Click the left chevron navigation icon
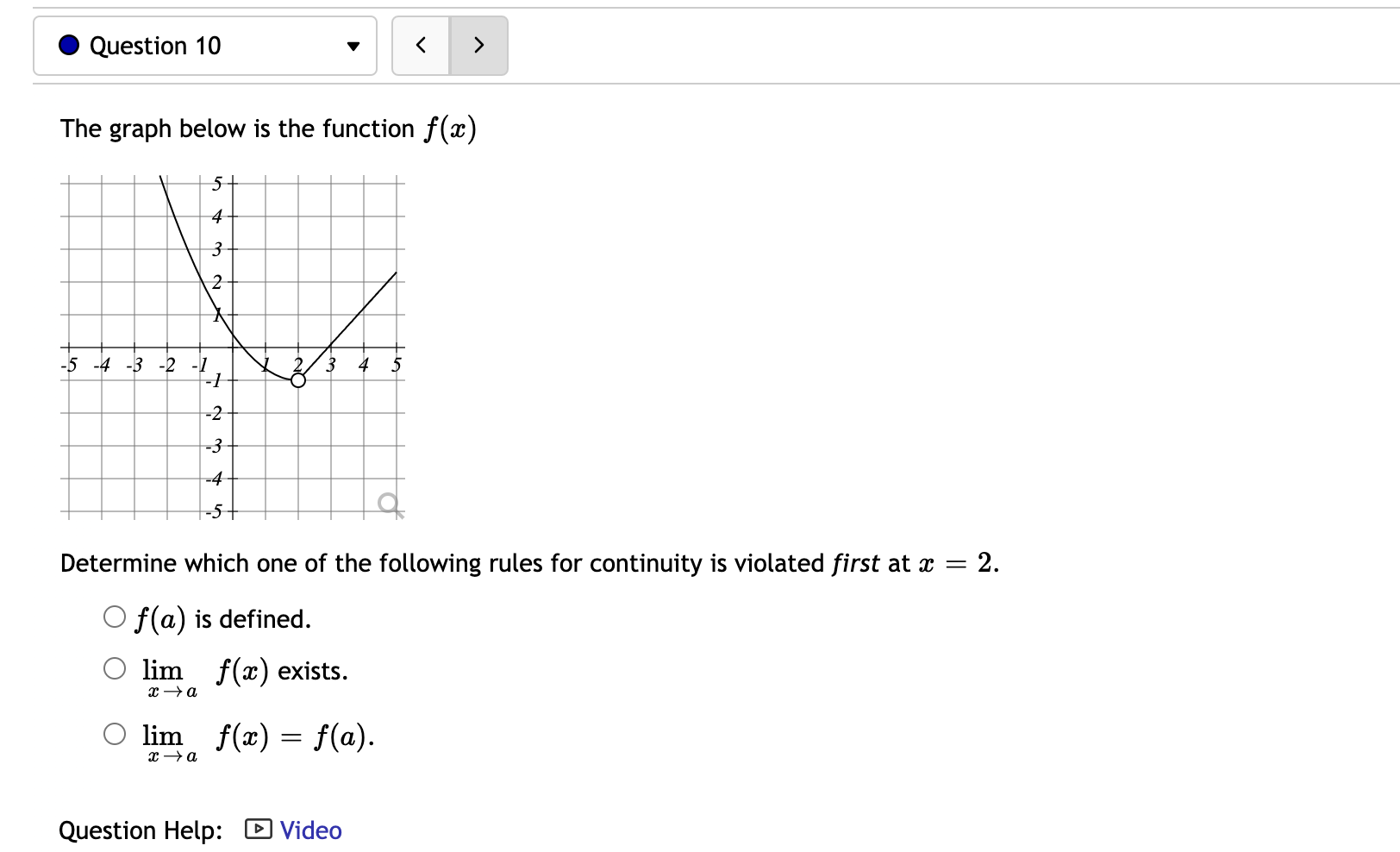Image resolution: width=1400 pixels, height=852 pixels. pyautogui.click(x=421, y=45)
